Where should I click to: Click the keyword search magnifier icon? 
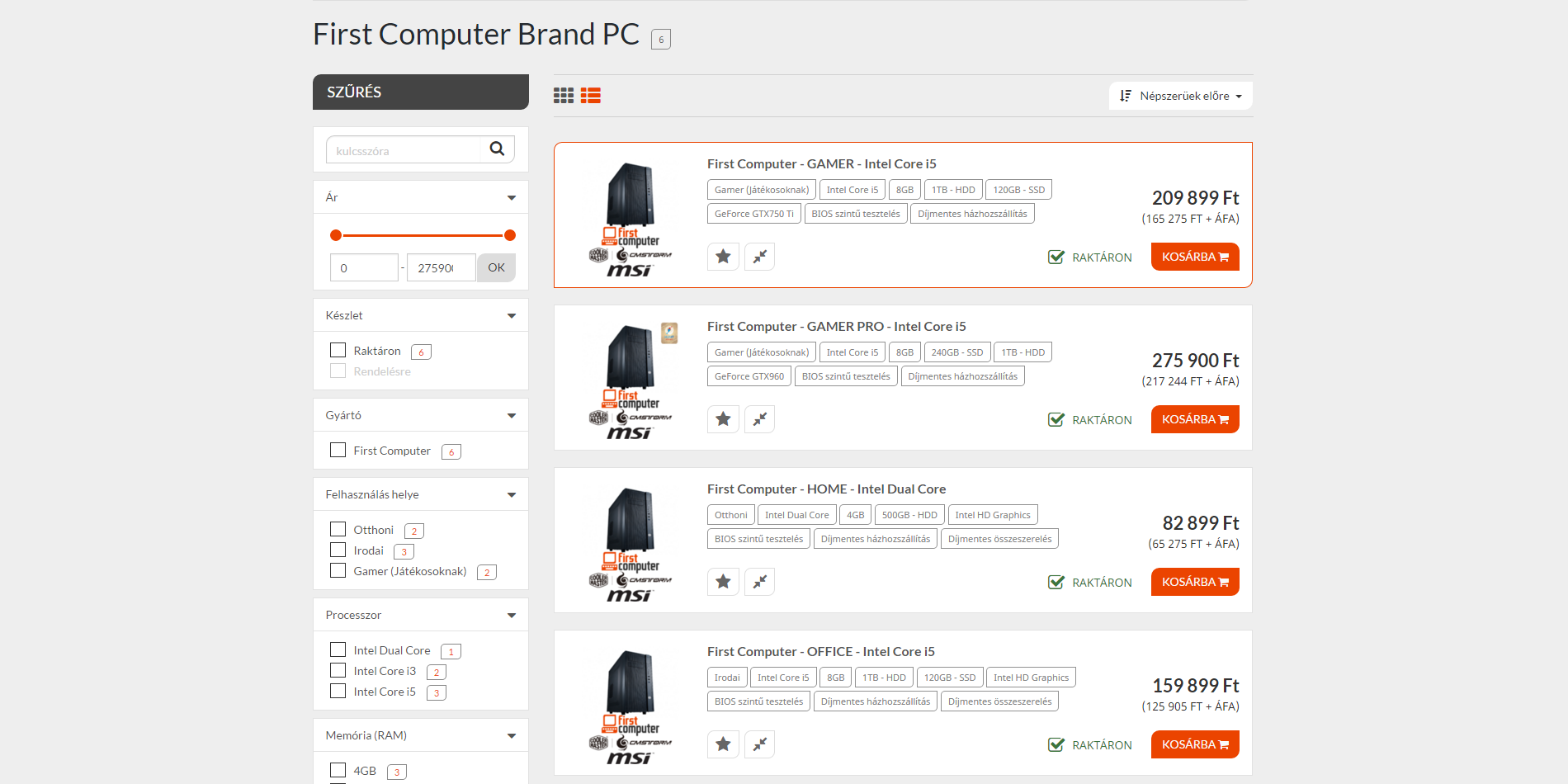pos(497,149)
